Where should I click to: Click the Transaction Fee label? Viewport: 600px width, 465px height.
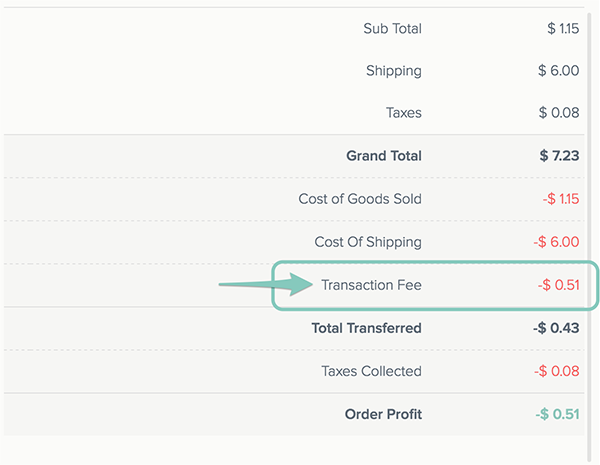tap(371, 285)
